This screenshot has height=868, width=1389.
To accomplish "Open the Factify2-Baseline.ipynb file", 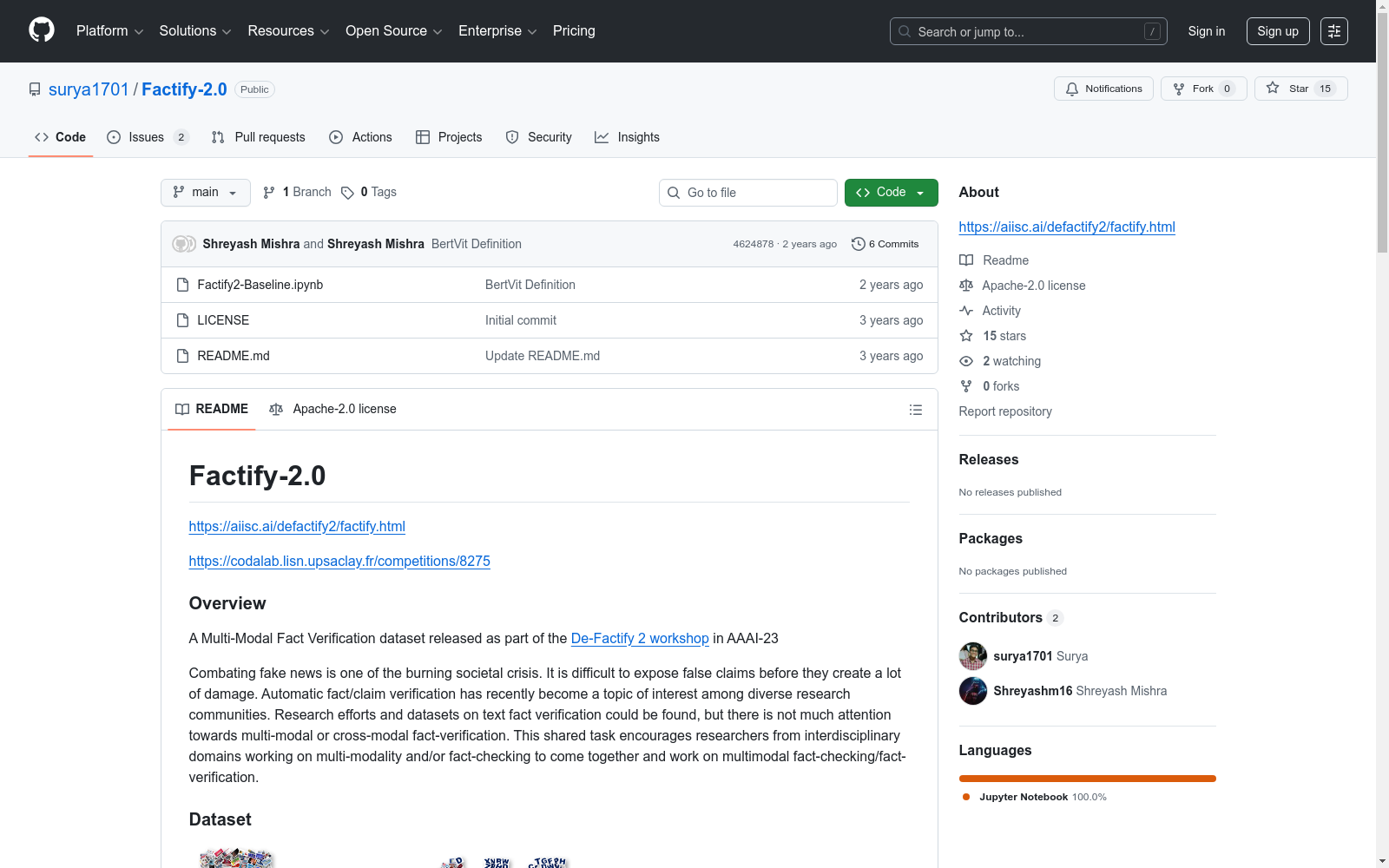I will pos(260,285).
